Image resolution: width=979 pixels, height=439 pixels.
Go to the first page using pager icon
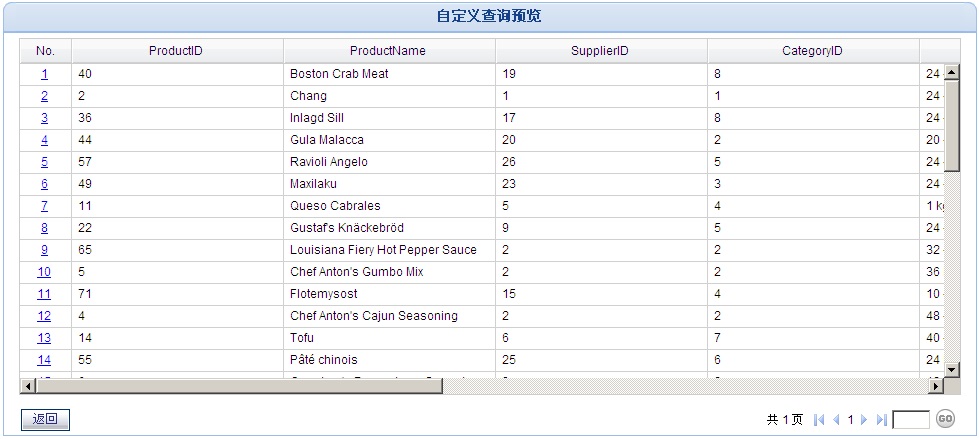[819, 420]
